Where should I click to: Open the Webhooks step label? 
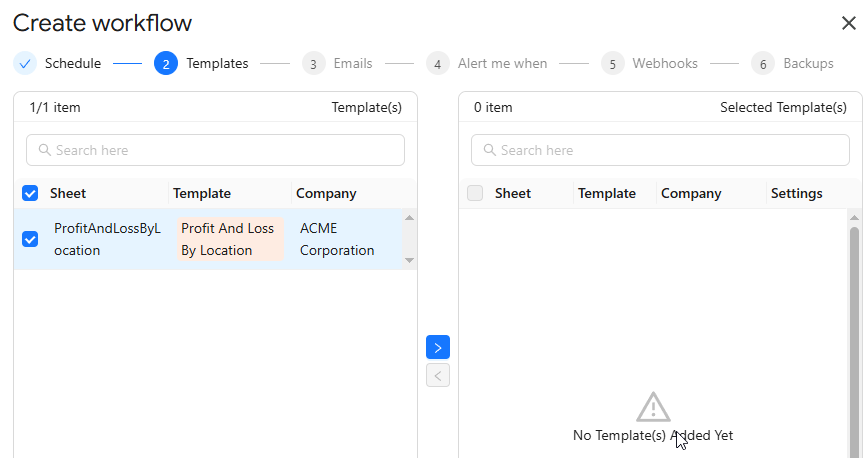tap(665, 63)
